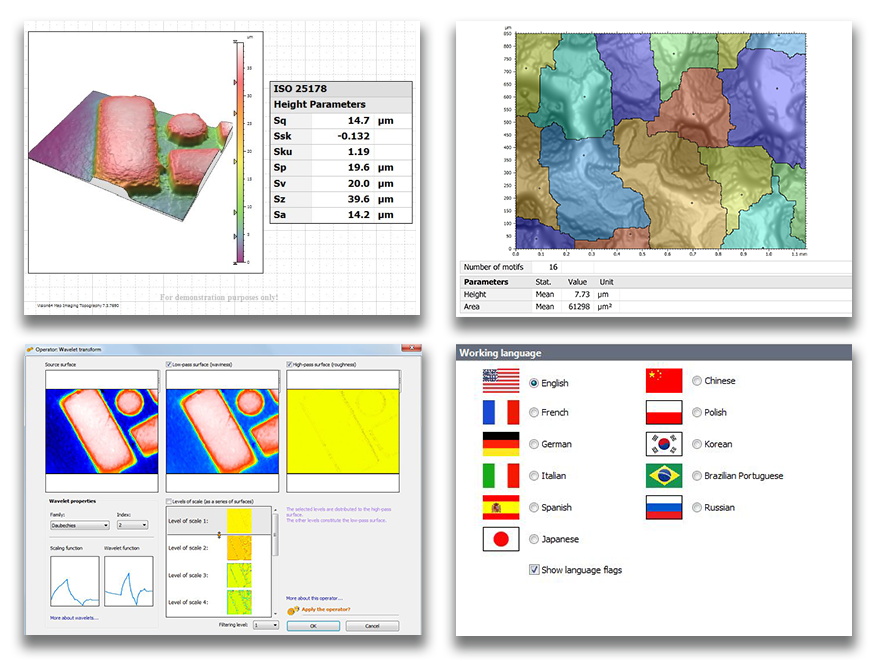Select Level of scale 3 entry
Image resolution: width=876 pixels, height=660 pixels.
pyautogui.click(x=215, y=575)
